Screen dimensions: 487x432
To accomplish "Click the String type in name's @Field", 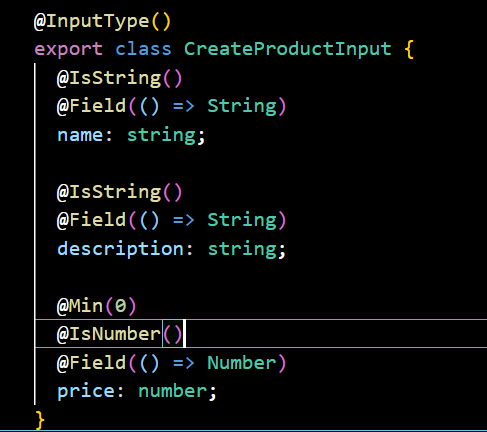I will pyautogui.click(x=242, y=107).
